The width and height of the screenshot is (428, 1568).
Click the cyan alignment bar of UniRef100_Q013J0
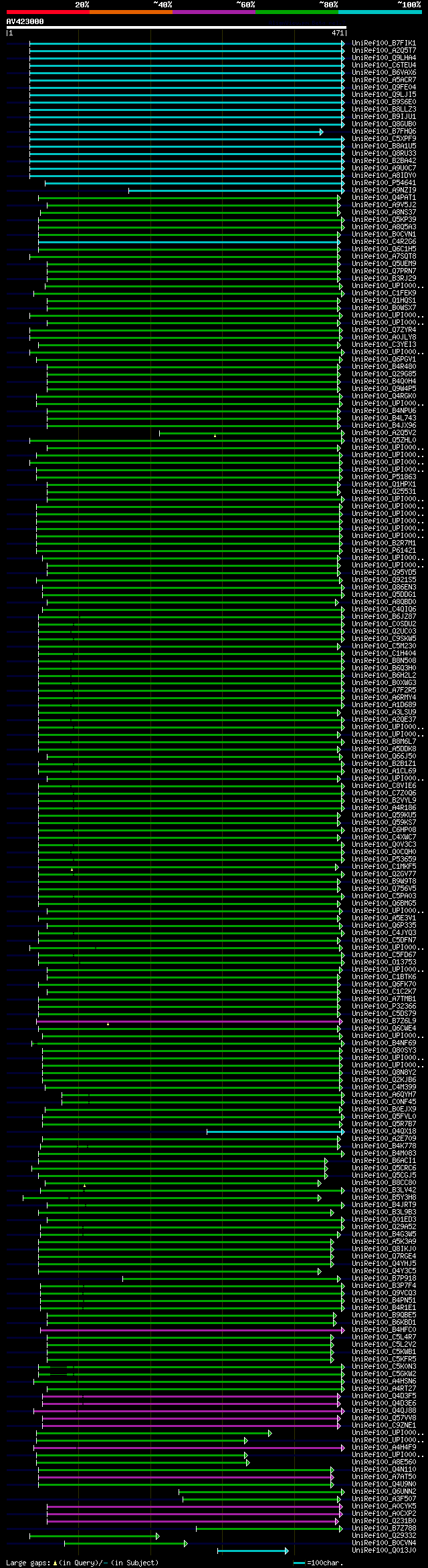(x=253, y=1551)
